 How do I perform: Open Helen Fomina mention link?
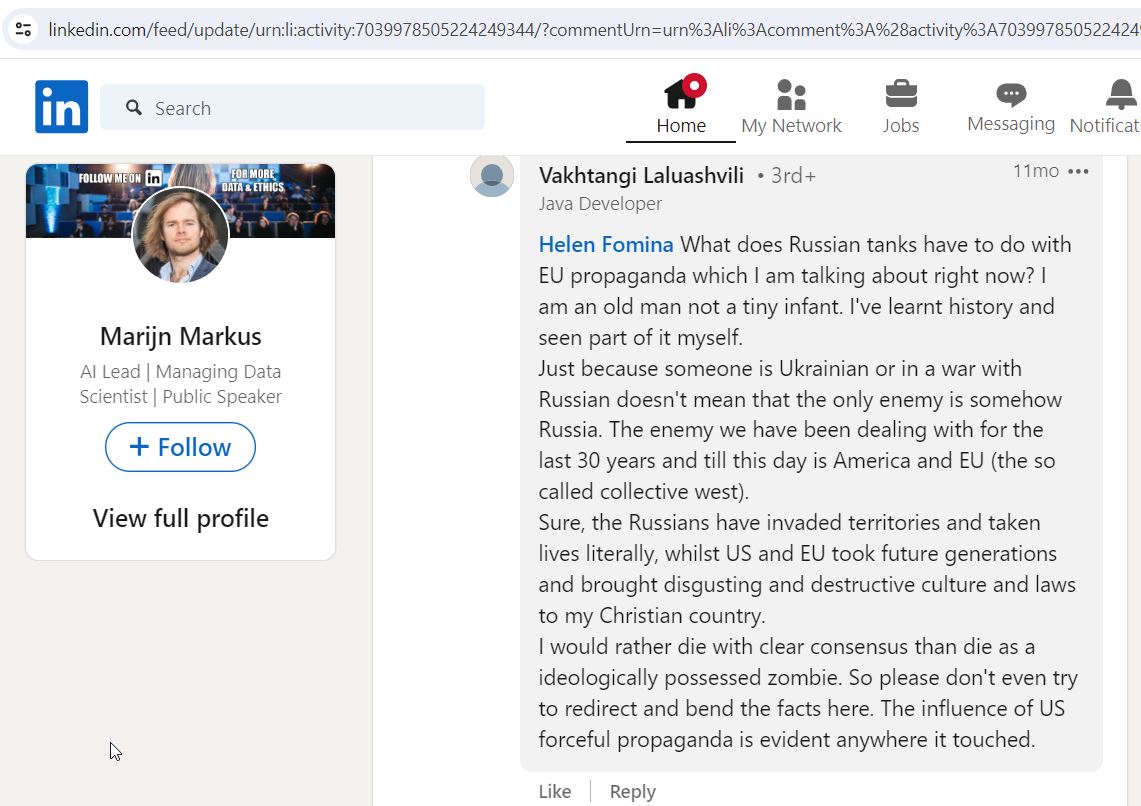(606, 244)
